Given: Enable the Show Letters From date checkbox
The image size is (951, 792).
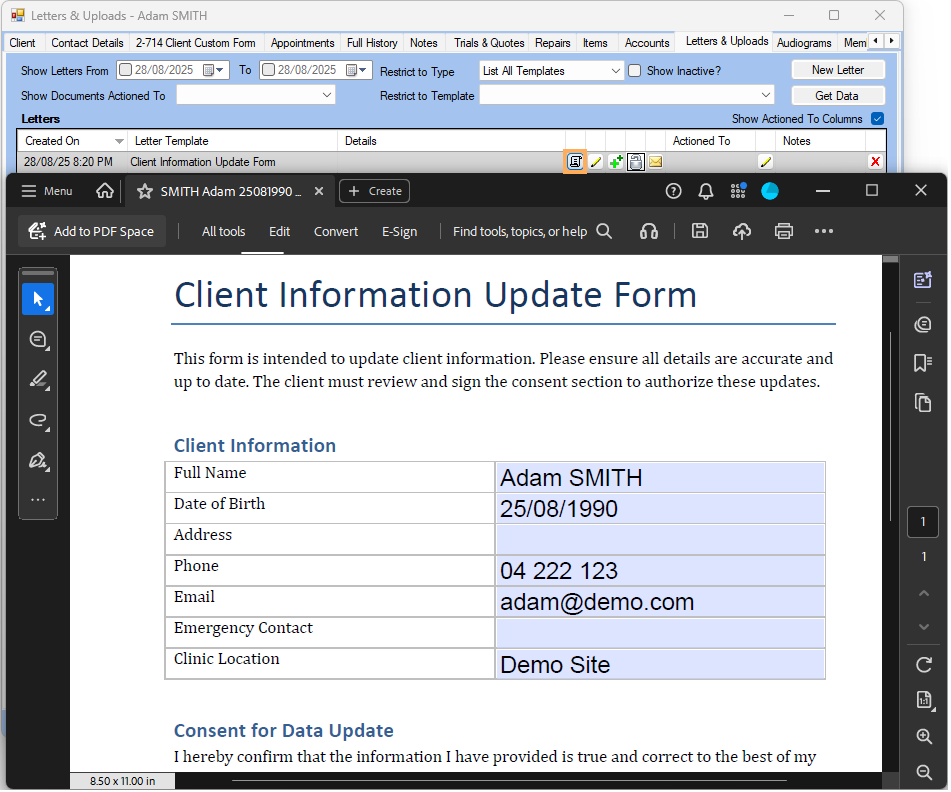Looking at the screenshot, I should pos(125,70).
